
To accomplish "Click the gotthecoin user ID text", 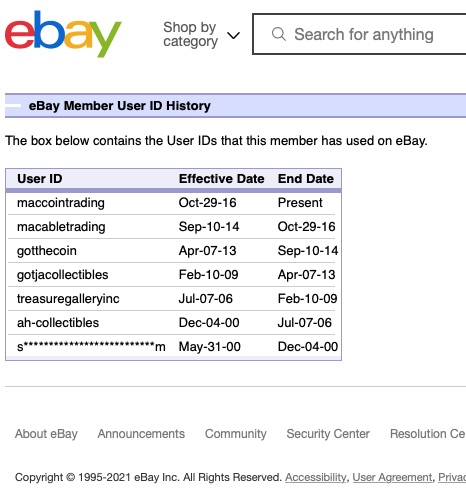I will [x=47, y=251].
